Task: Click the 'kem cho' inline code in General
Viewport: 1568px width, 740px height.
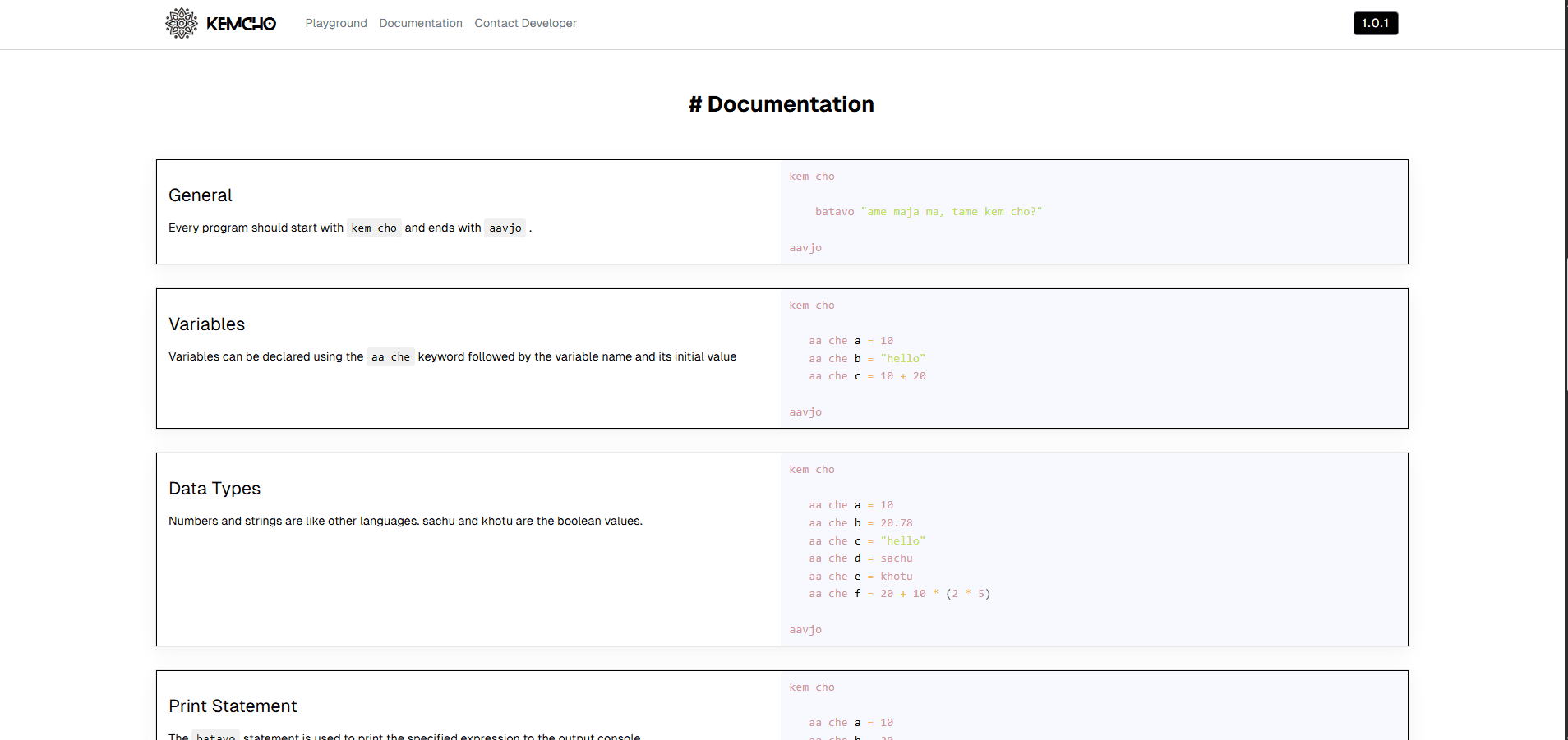Action: point(374,228)
